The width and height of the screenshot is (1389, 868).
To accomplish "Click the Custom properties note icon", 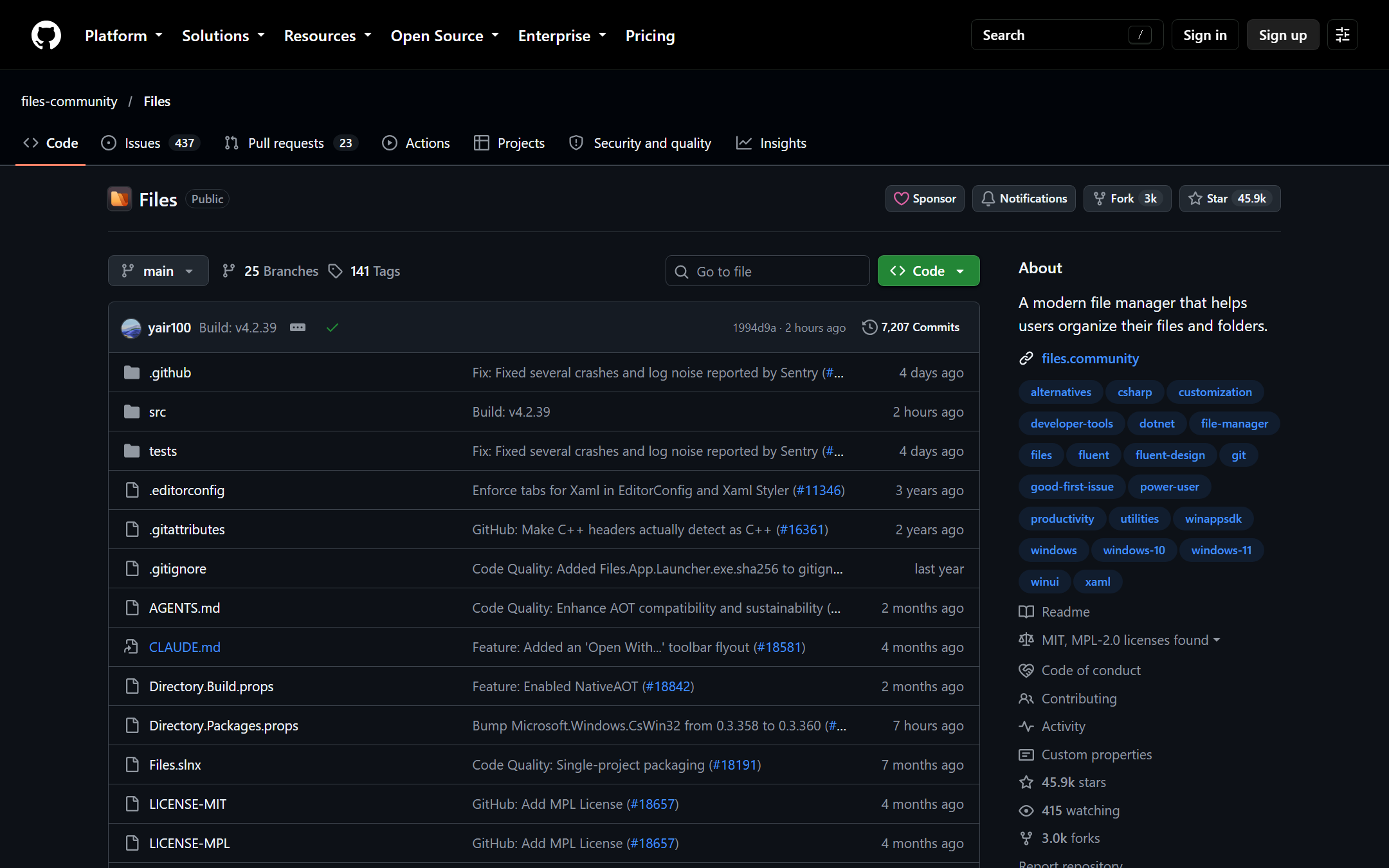I will pos(1026,755).
